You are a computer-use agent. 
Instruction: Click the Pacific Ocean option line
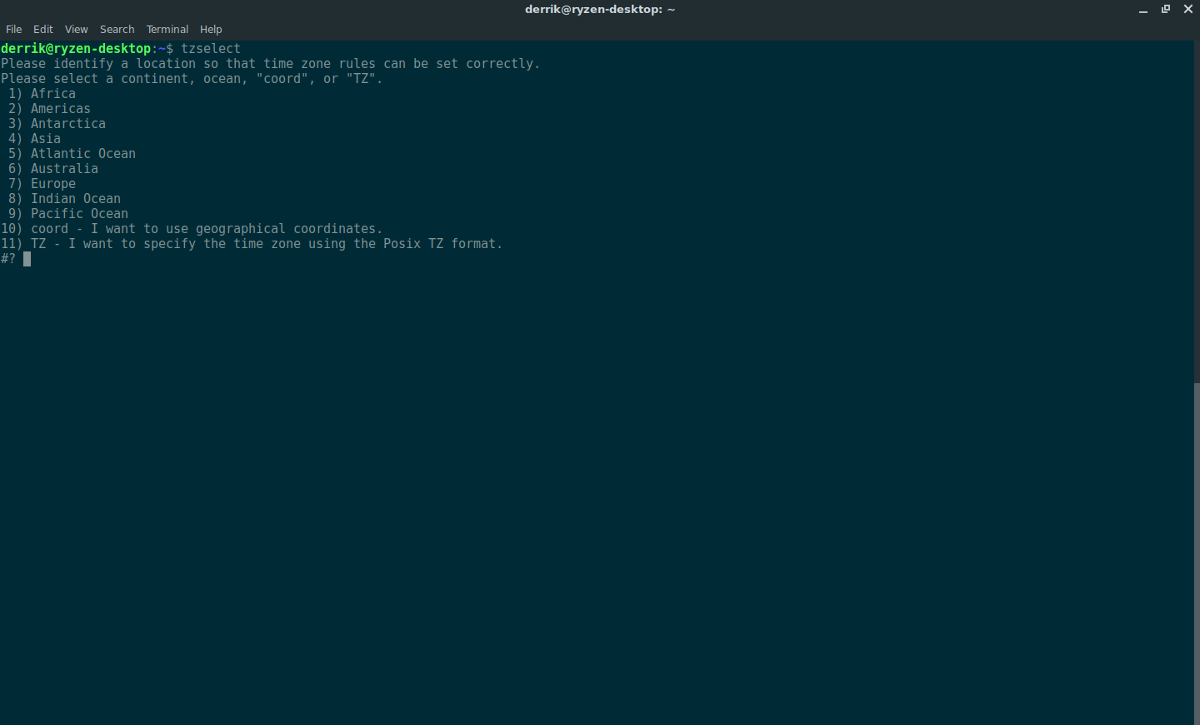pyautogui.click(x=79, y=214)
